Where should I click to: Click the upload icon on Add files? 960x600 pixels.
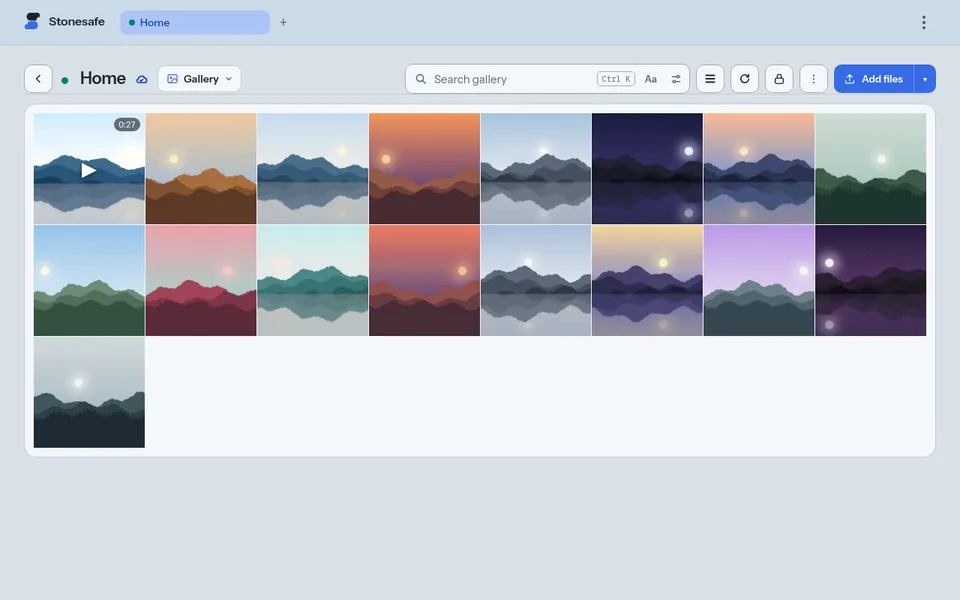[850, 79]
